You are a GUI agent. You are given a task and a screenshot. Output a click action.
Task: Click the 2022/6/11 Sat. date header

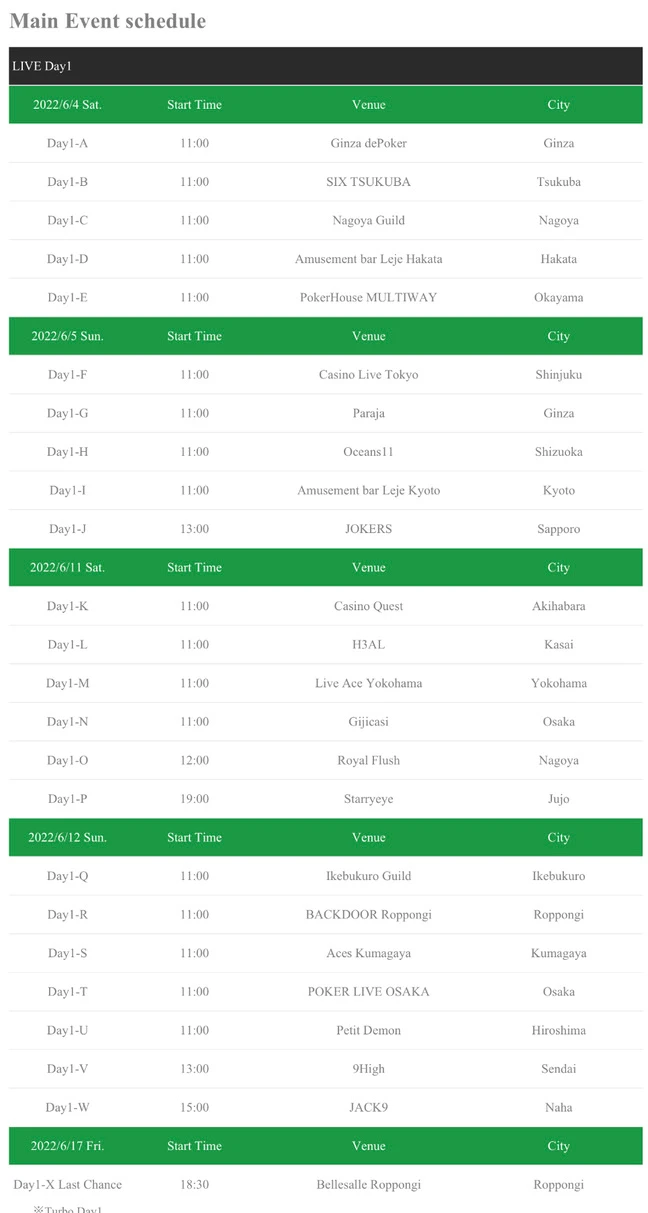click(67, 567)
